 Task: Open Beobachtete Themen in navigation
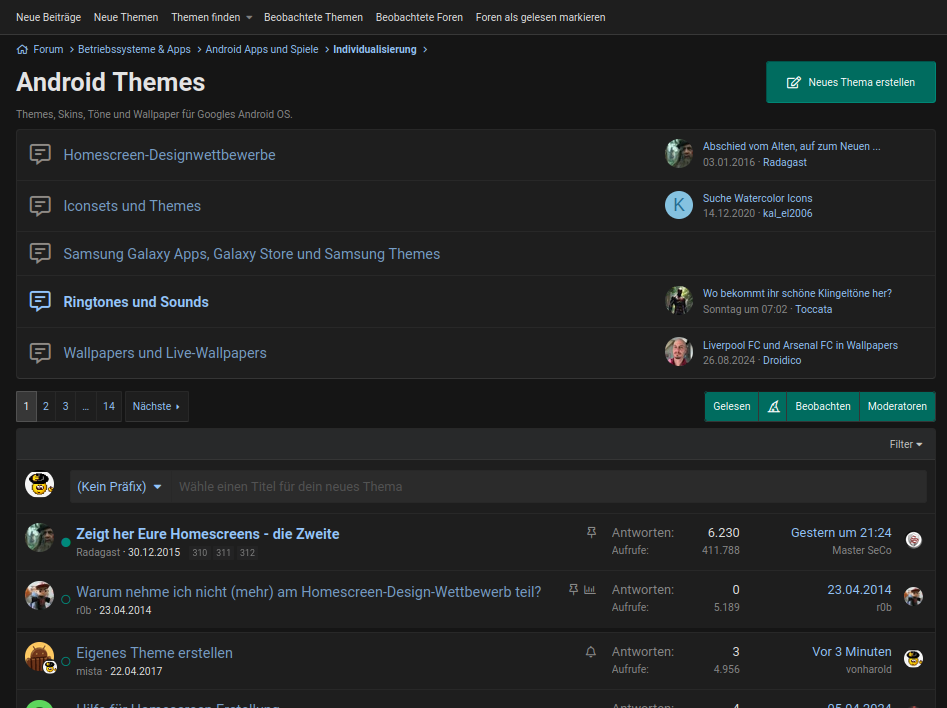313,18
